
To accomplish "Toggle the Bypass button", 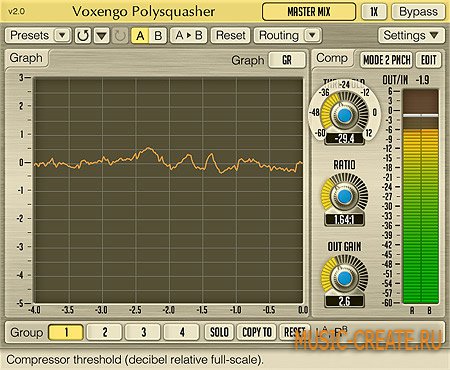I will 418,12.
